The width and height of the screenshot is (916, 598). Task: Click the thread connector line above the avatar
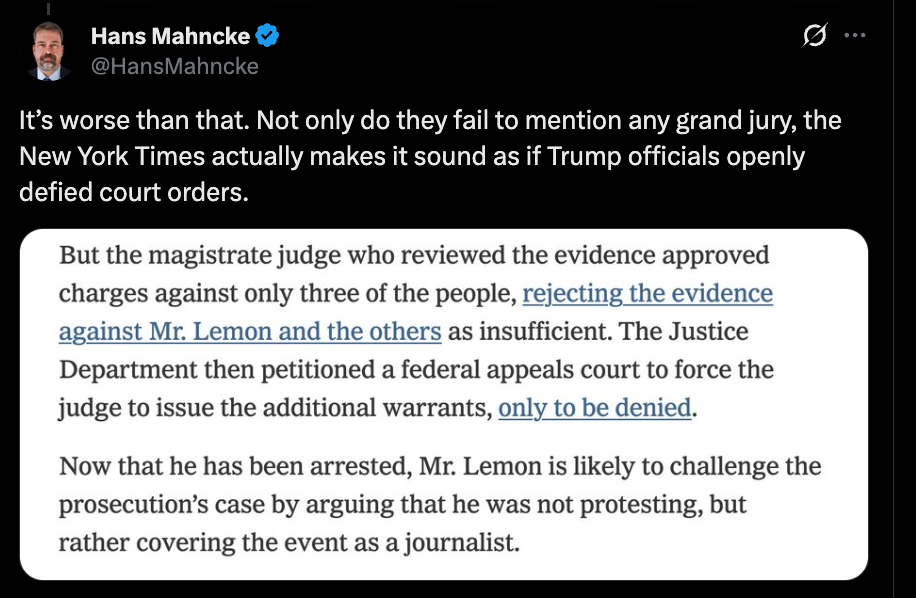46,5
